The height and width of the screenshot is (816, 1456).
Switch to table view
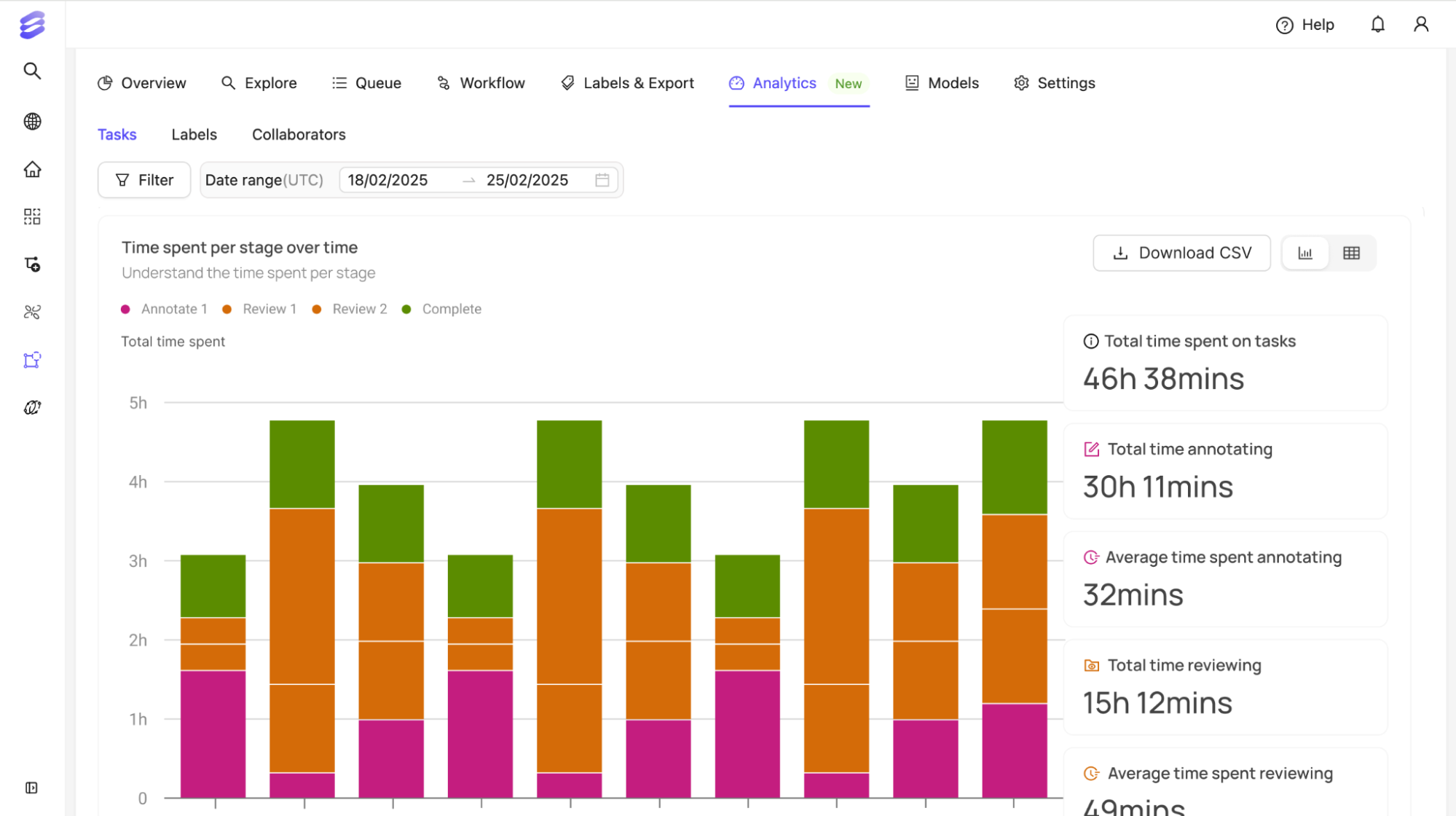click(1351, 253)
